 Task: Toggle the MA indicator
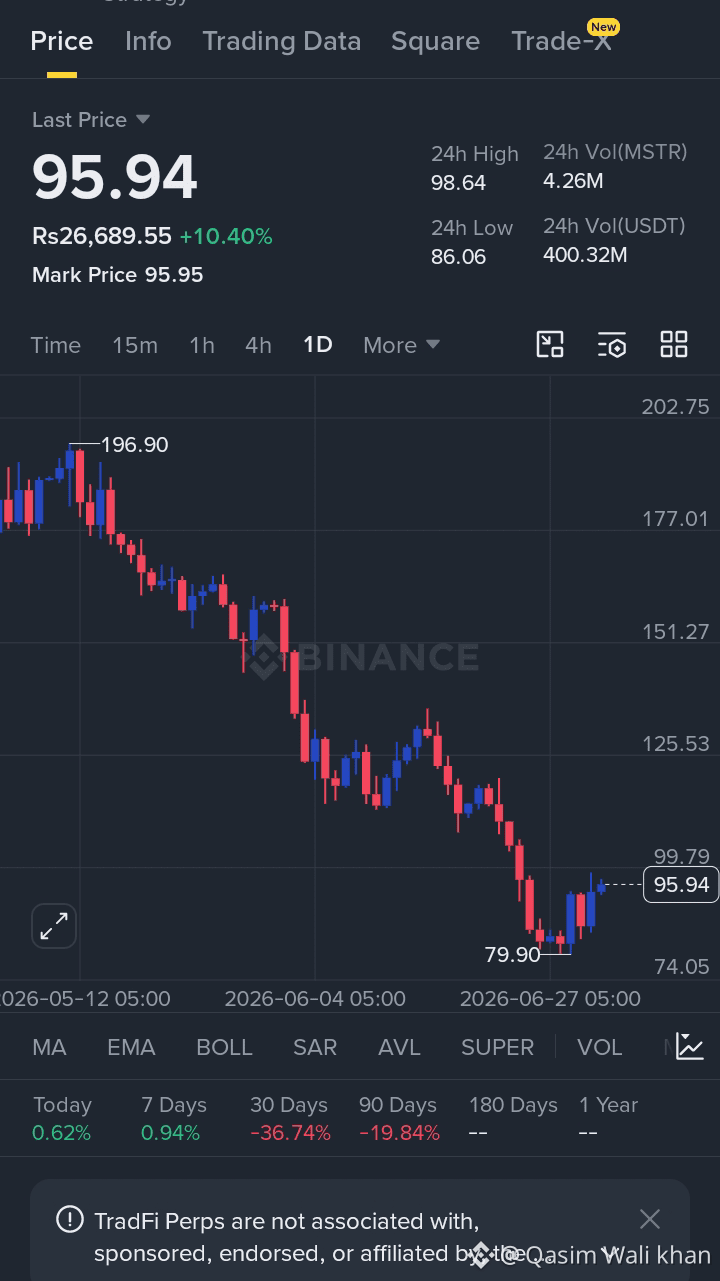point(49,1047)
